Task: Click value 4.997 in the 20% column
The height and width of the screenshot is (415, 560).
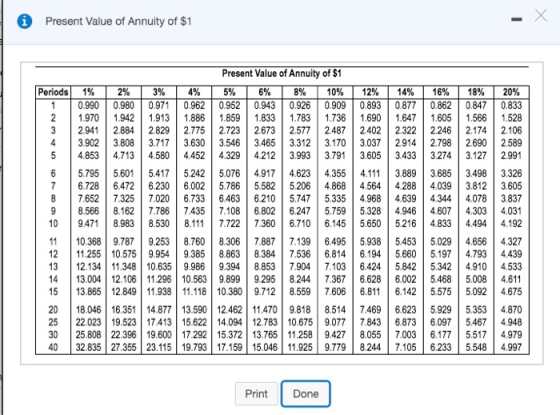Action: (x=511, y=347)
